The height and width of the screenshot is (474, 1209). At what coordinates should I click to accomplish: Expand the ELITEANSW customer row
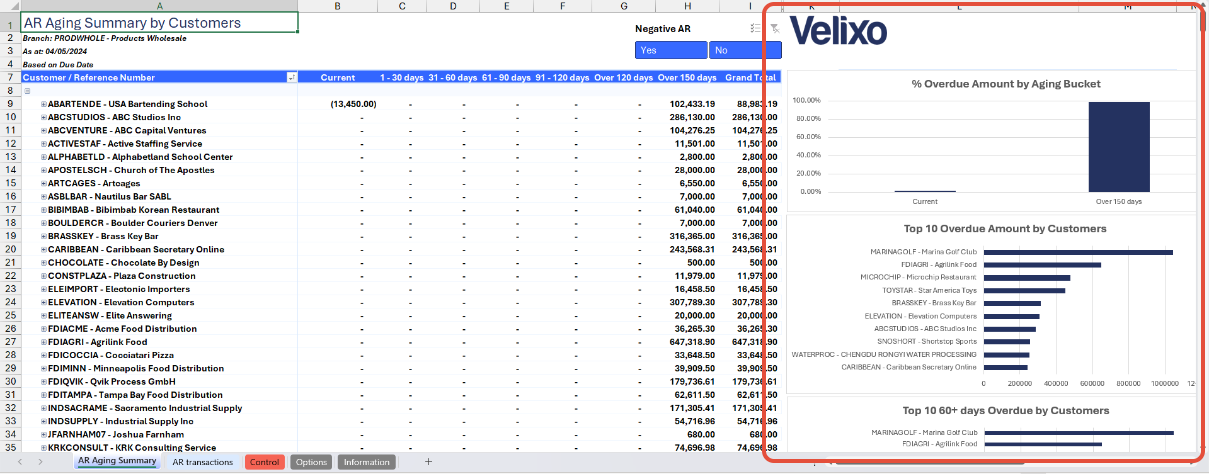[x=43, y=315]
